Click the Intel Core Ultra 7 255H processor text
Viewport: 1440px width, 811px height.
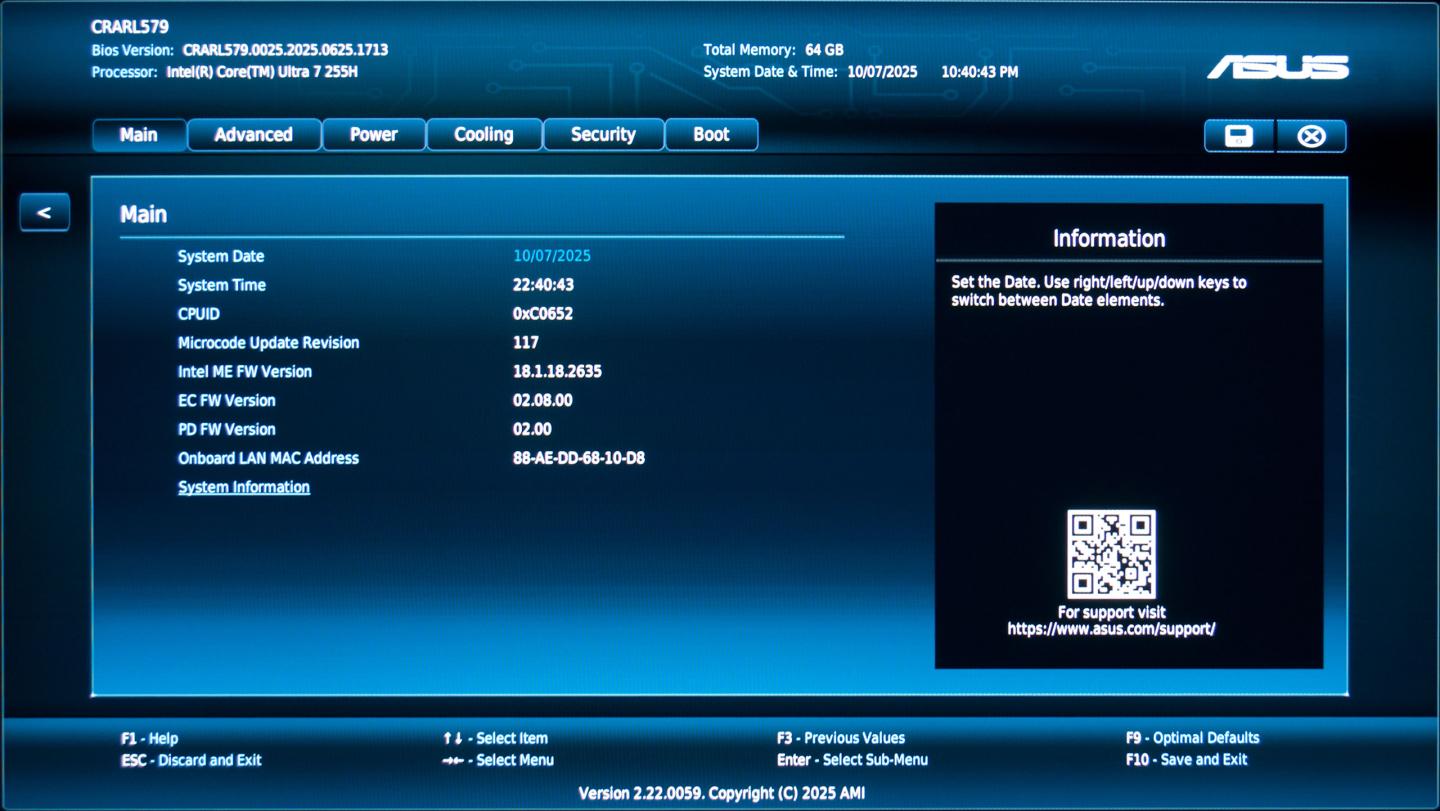[x=261, y=72]
